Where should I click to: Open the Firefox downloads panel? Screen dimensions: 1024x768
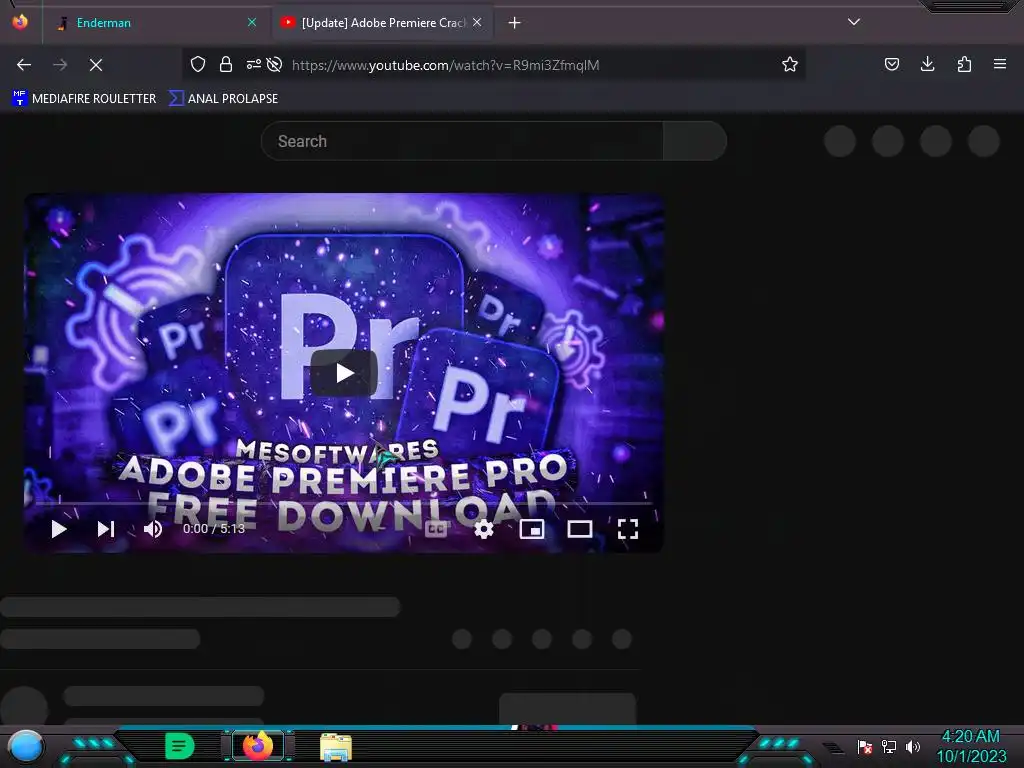click(927, 64)
